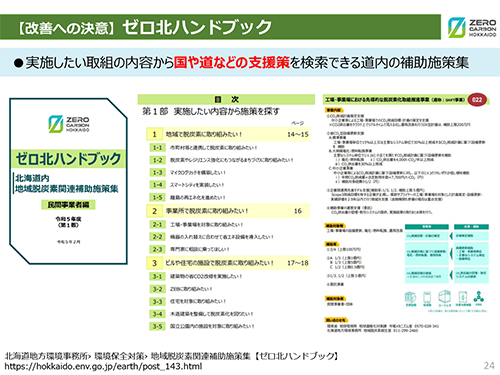Open subsection 2-2 equipment replacement entry
Screen dimensions: 500x375
click(x=212, y=237)
